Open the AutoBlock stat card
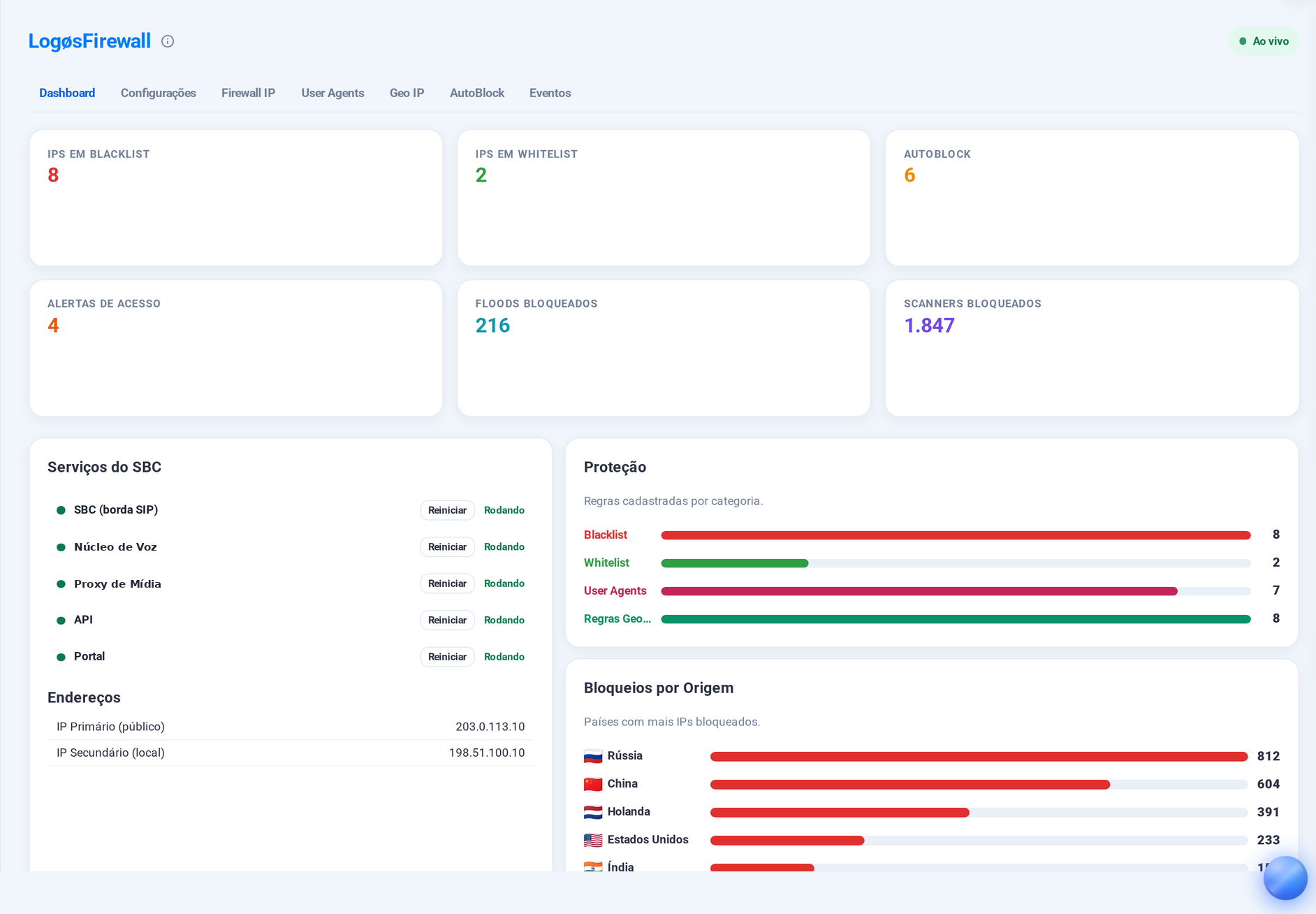 (x=1092, y=198)
